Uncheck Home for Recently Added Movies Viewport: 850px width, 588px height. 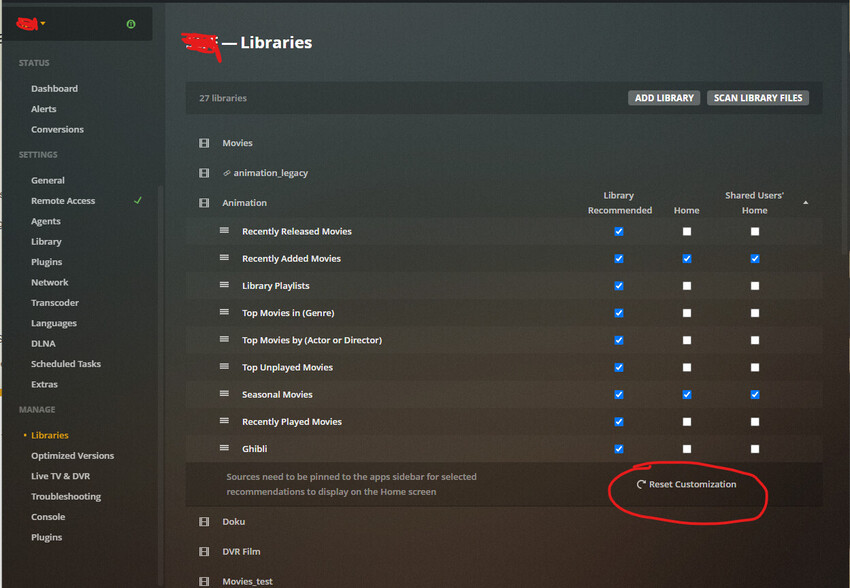click(x=687, y=259)
